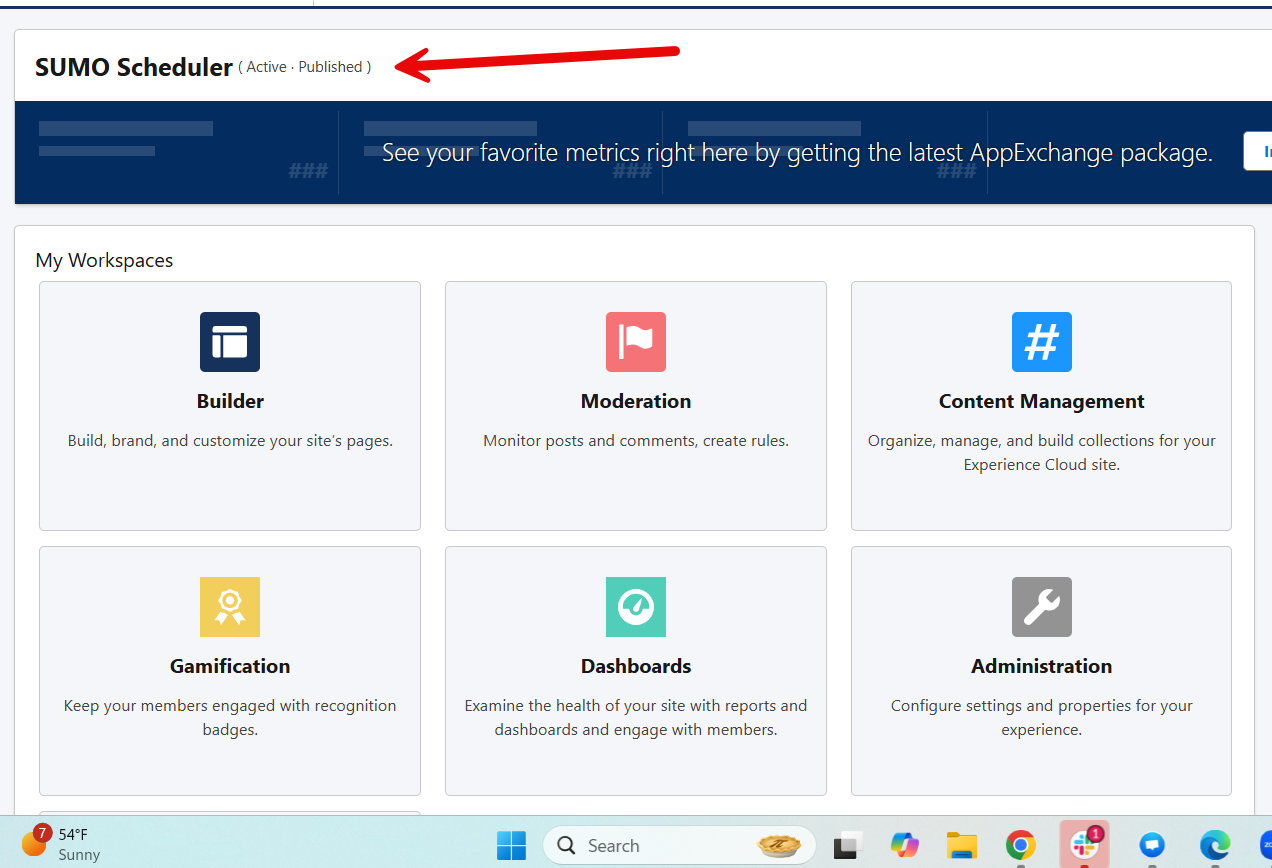1272x868 pixels.
Task: Open the weather widget showing 54°F
Action: pos(60,844)
